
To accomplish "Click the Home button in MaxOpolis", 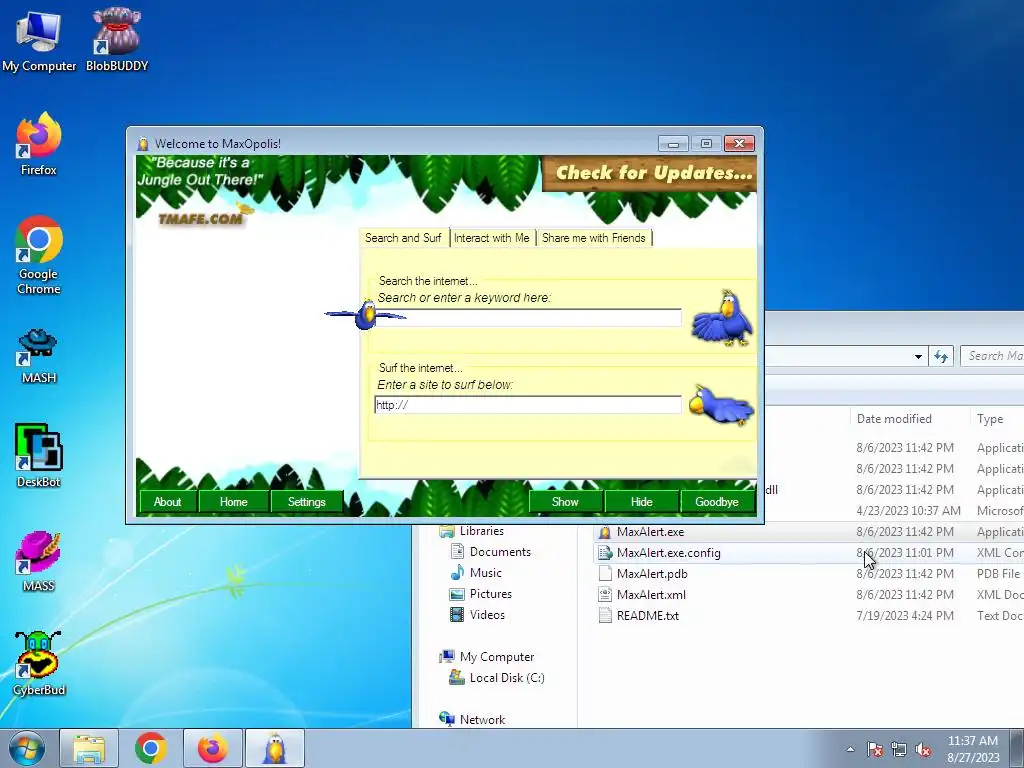I will point(233,502).
